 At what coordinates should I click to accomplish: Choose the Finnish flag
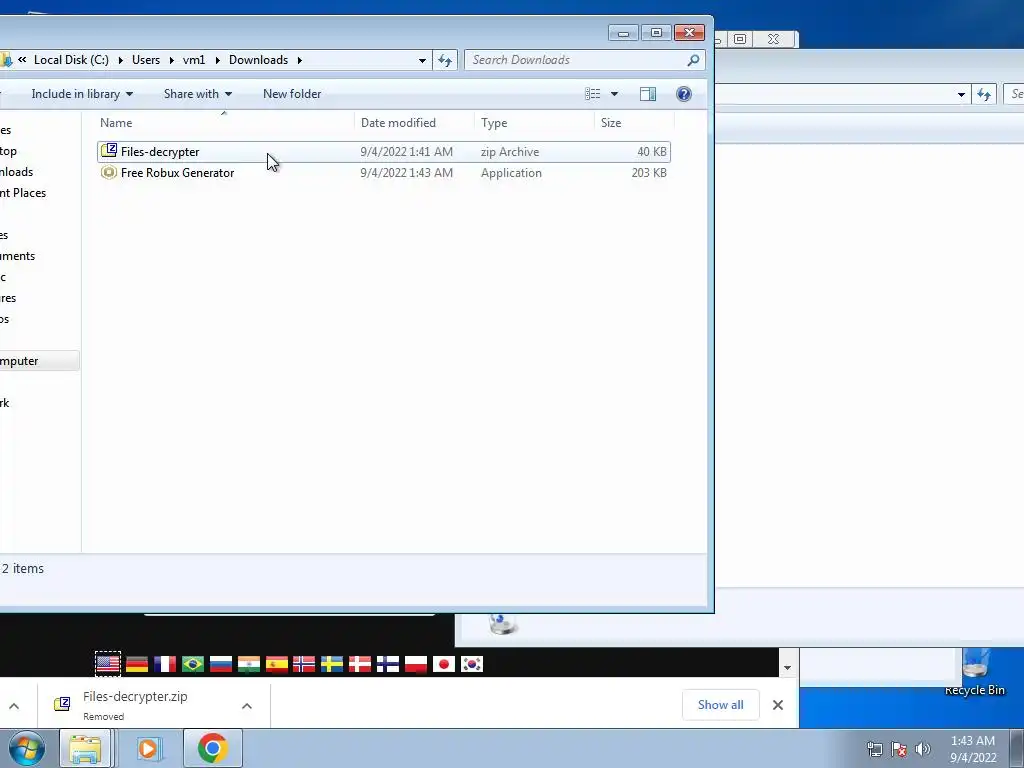click(x=388, y=664)
